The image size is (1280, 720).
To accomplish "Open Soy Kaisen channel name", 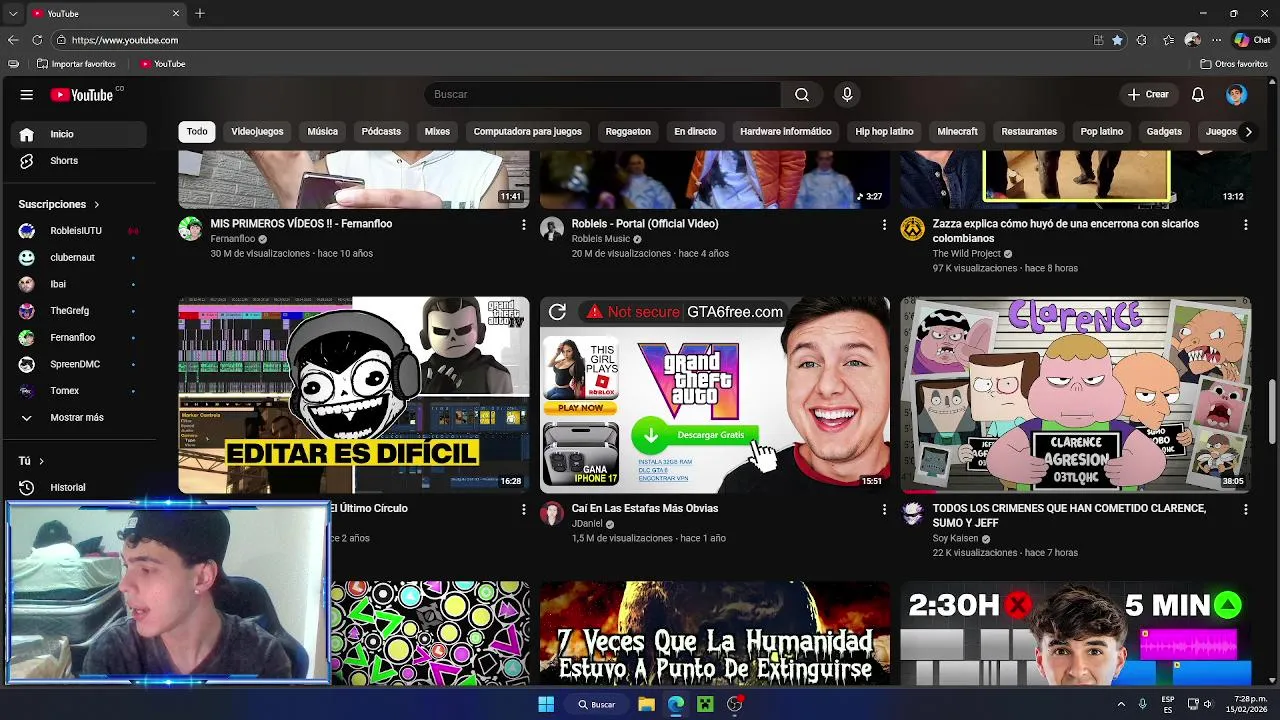I will (x=955, y=539).
